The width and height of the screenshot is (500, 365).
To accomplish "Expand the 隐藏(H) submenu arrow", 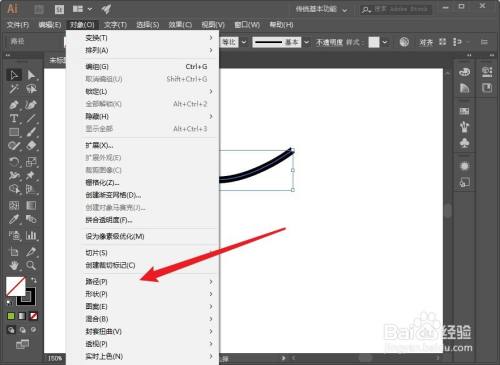I will (211, 116).
